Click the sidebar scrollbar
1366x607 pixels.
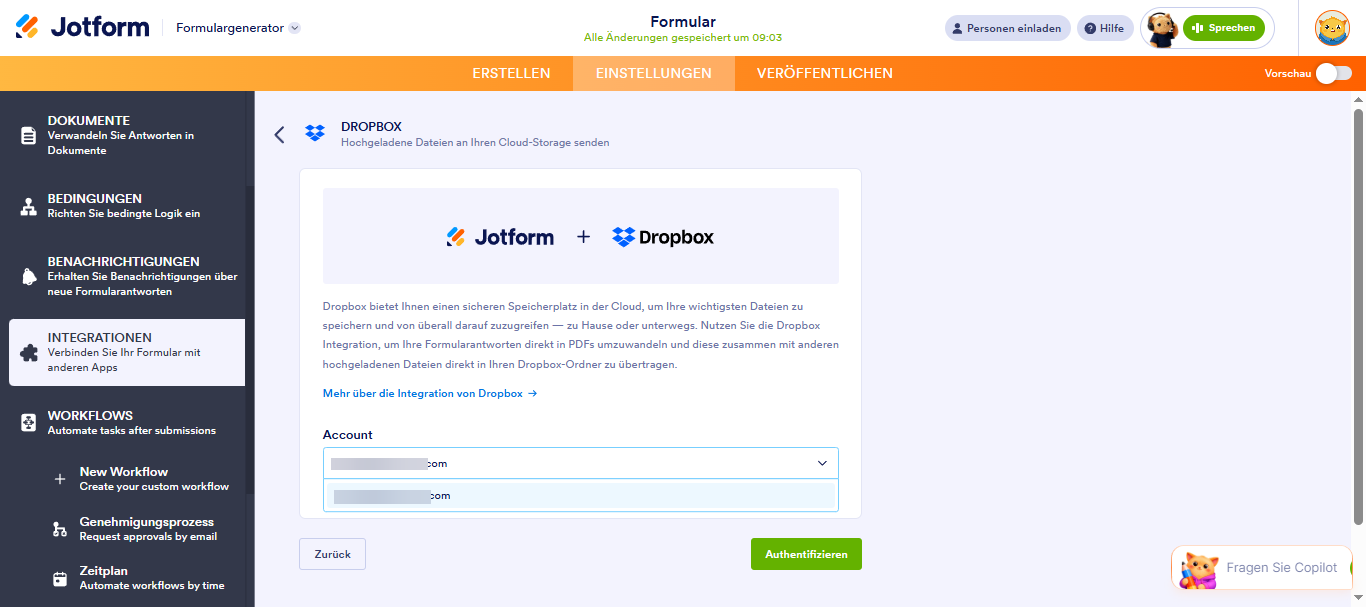pyautogui.click(x=250, y=340)
